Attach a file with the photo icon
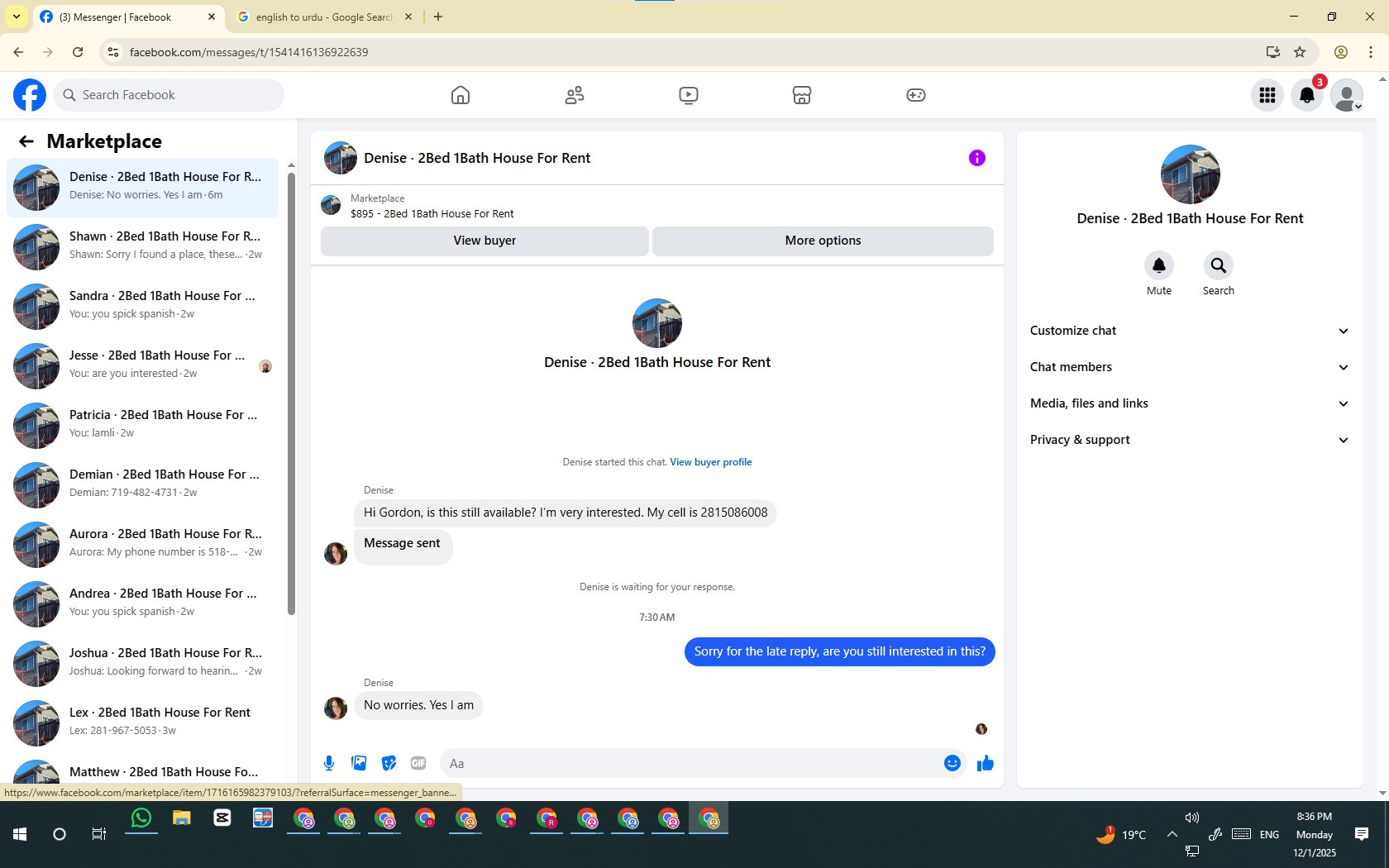This screenshot has height=868, width=1389. click(359, 763)
